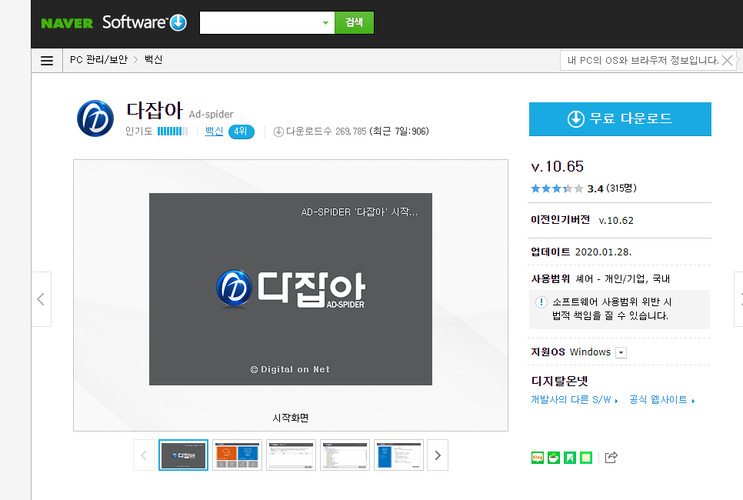Open 공식 웹사이트 link

pos(661,400)
